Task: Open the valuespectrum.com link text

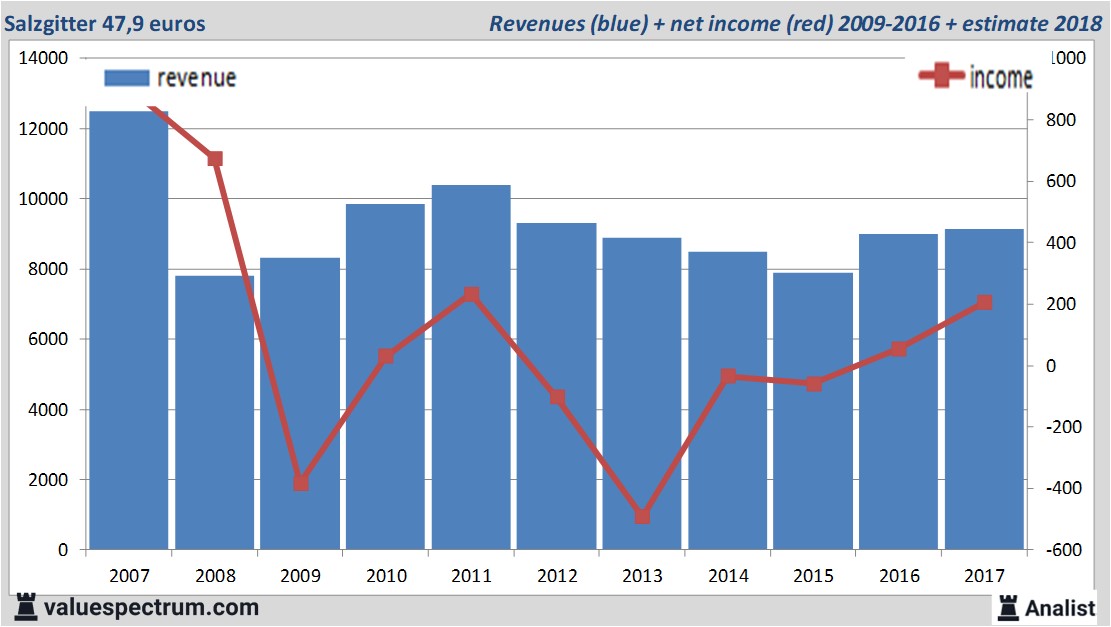Action: (x=152, y=608)
